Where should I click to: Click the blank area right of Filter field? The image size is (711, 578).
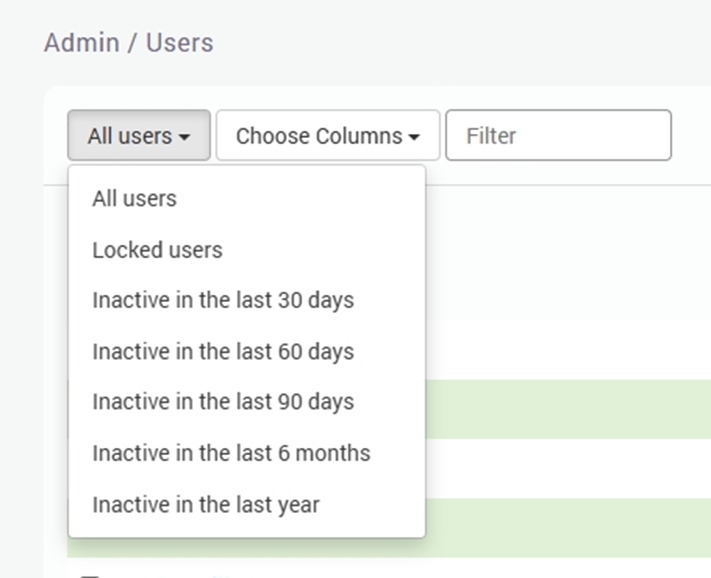pyautogui.click(x=692, y=136)
